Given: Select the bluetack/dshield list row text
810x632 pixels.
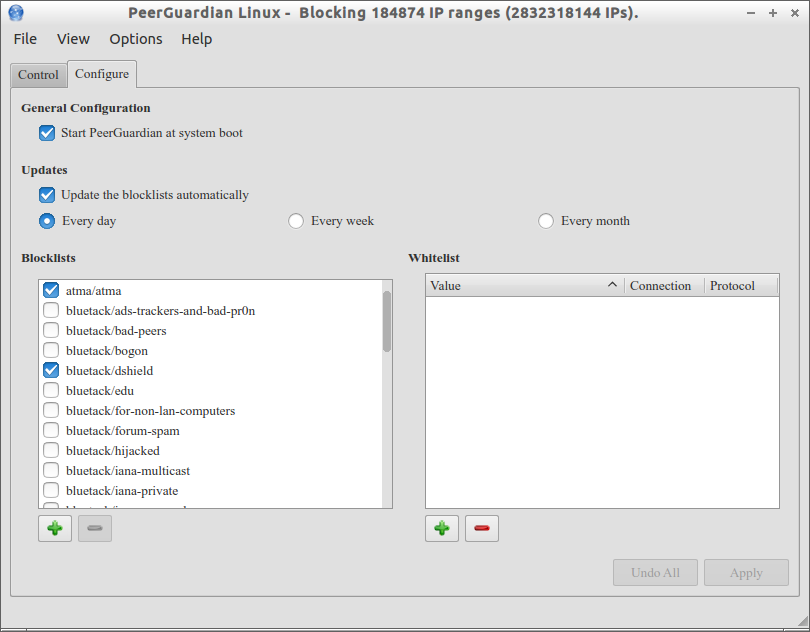Looking at the screenshot, I should 110,371.
